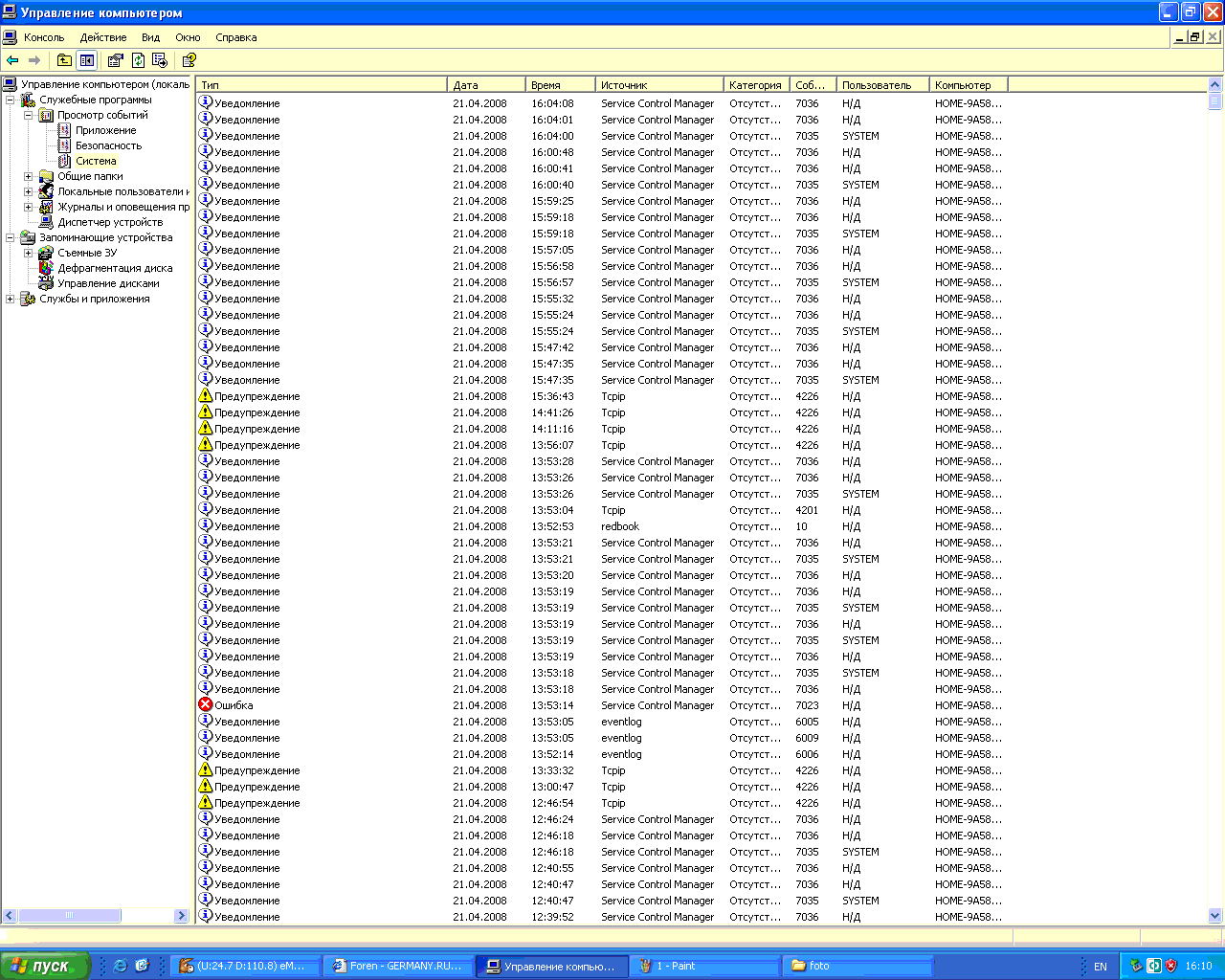
Task: Open Properties from the toolbar
Action: pyautogui.click(x=116, y=60)
